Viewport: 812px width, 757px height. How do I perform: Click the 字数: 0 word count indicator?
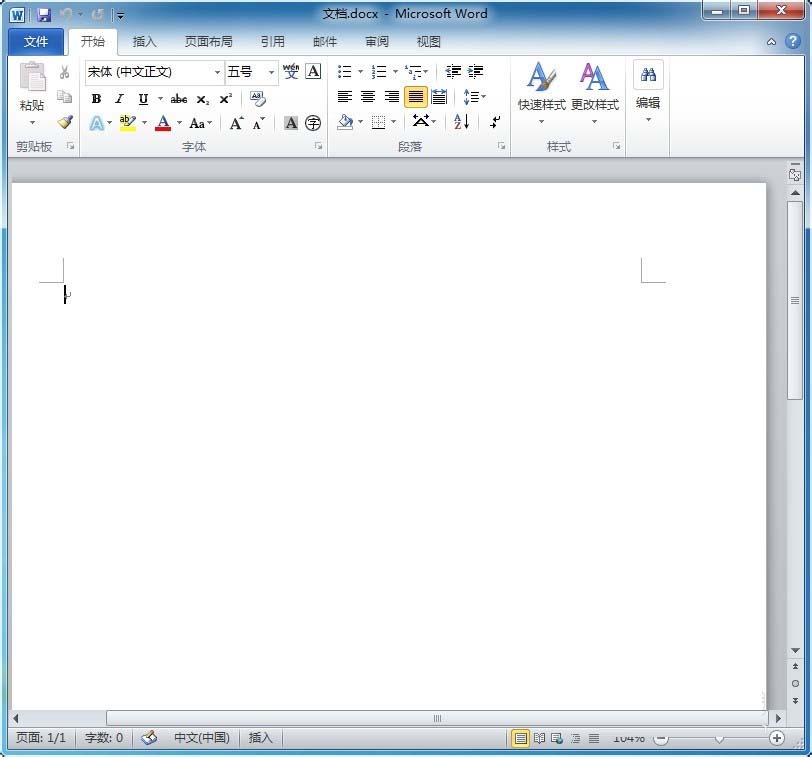click(x=104, y=738)
